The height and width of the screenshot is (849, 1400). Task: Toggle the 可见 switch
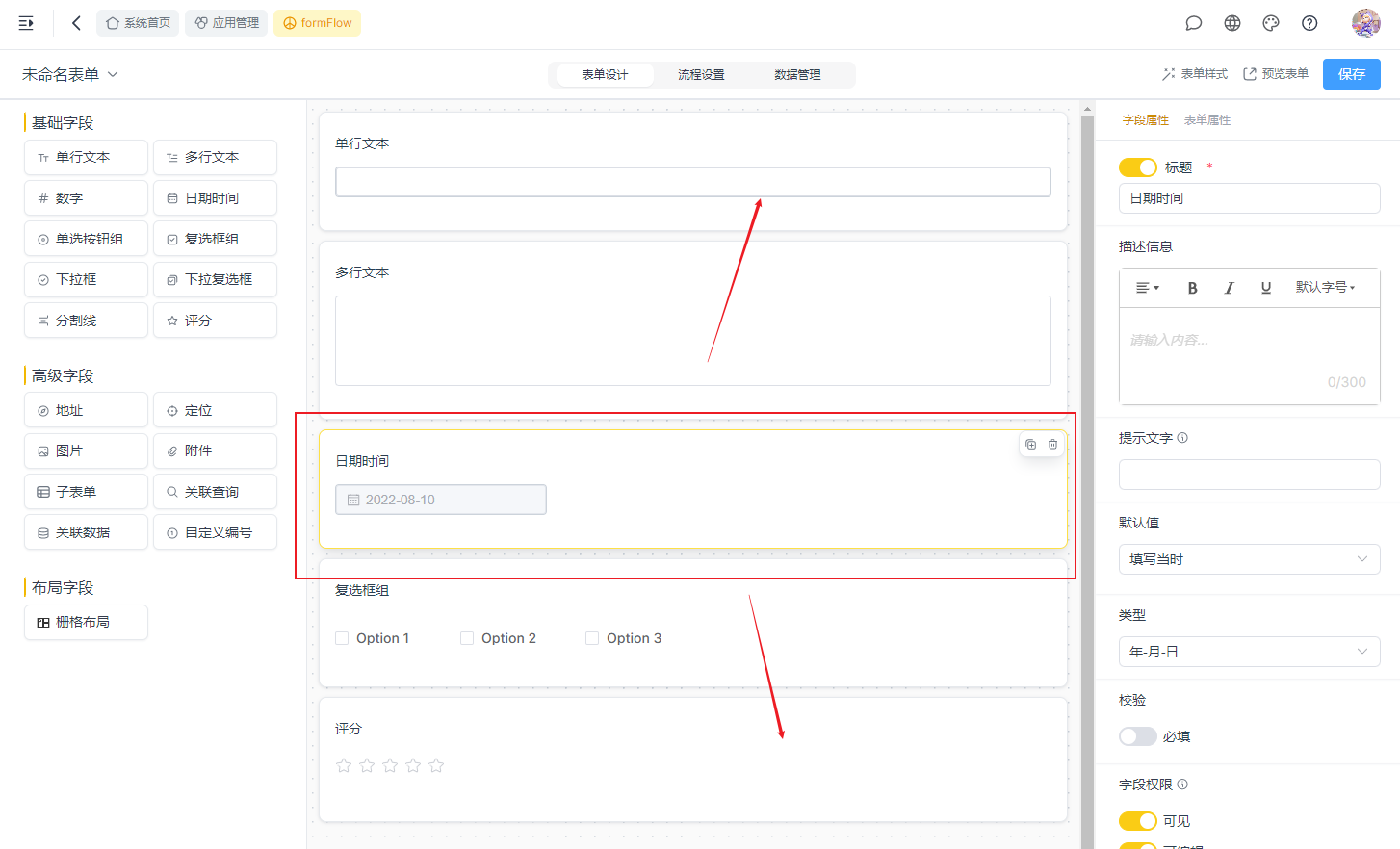(1137, 821)
